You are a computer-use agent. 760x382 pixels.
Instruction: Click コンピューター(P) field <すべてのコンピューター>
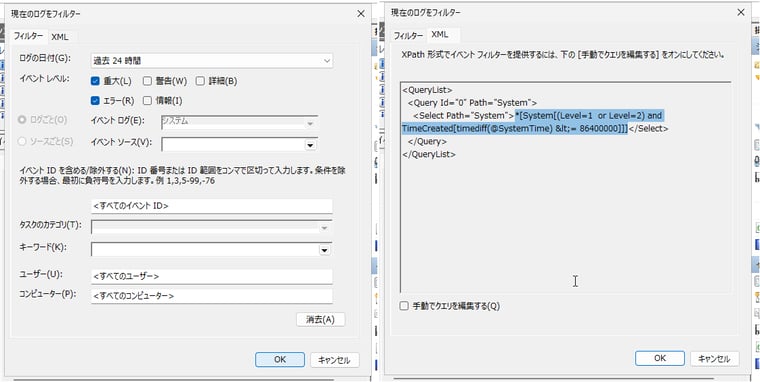coord(212,296)
